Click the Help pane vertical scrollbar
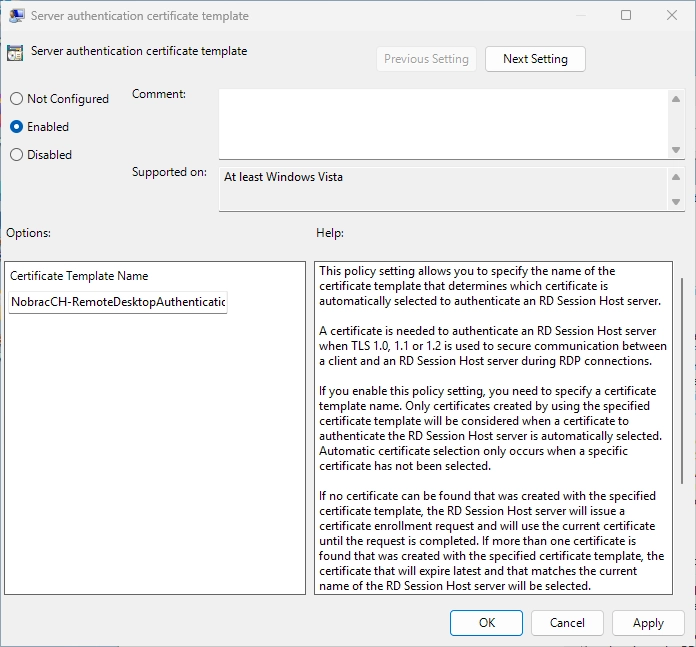 point(682,381)
